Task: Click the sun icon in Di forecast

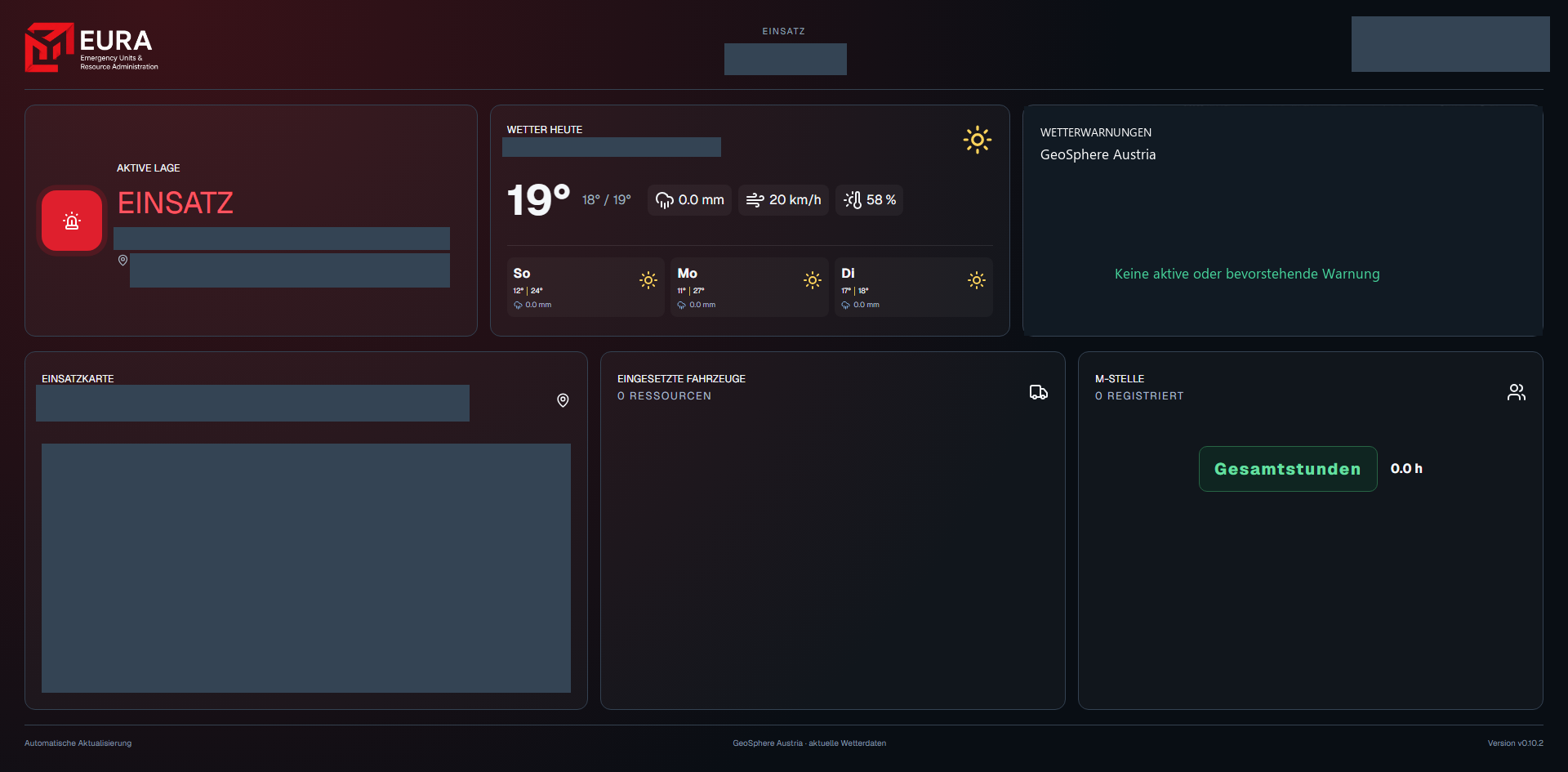Action: tap(977, 280)
